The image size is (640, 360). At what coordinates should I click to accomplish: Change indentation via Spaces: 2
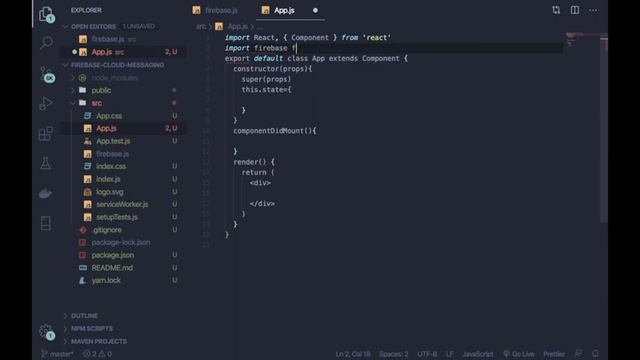coord(393,353)
